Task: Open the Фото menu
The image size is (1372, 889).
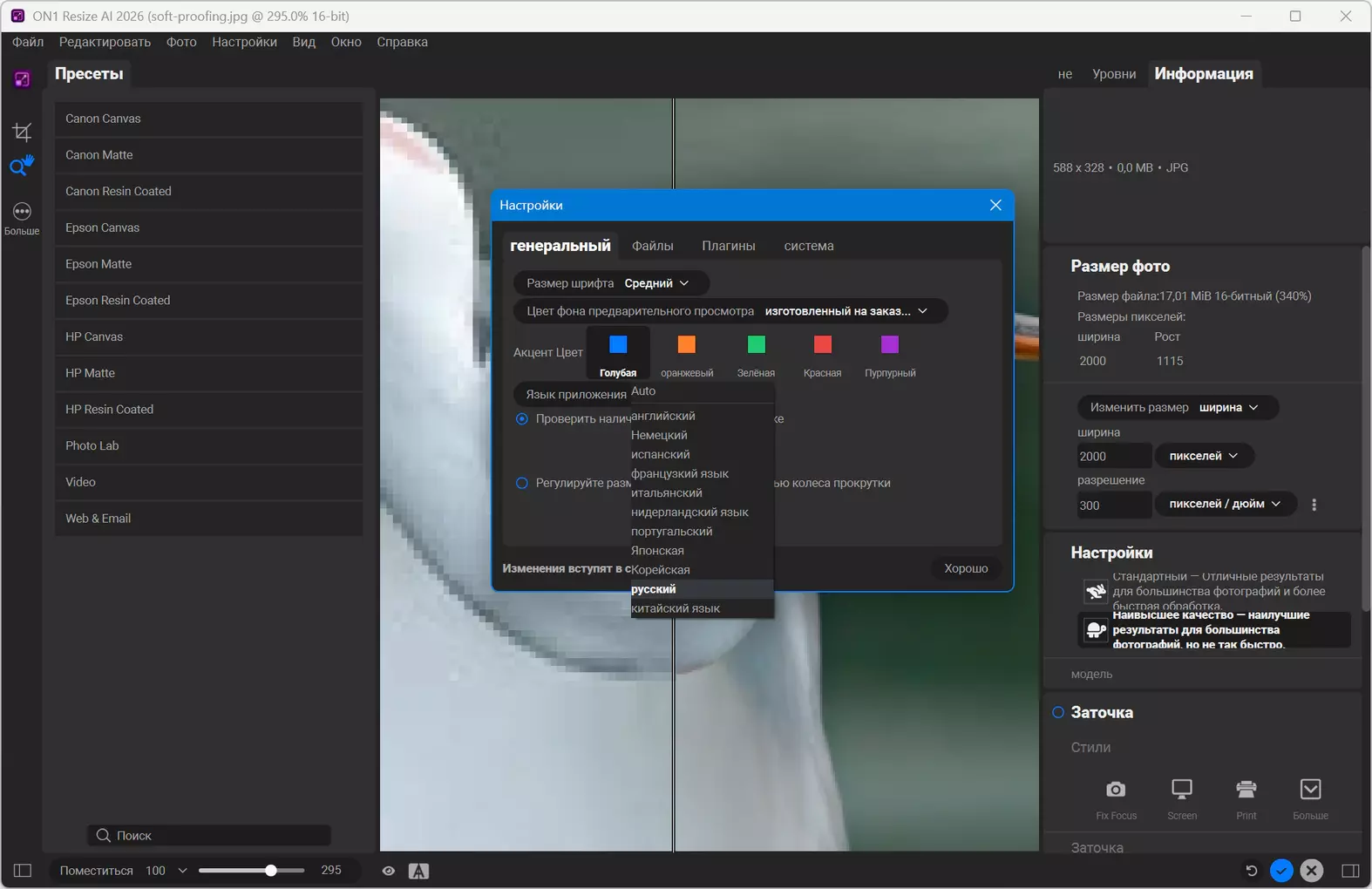Action: pyautogui.click(x=181, y=42)
